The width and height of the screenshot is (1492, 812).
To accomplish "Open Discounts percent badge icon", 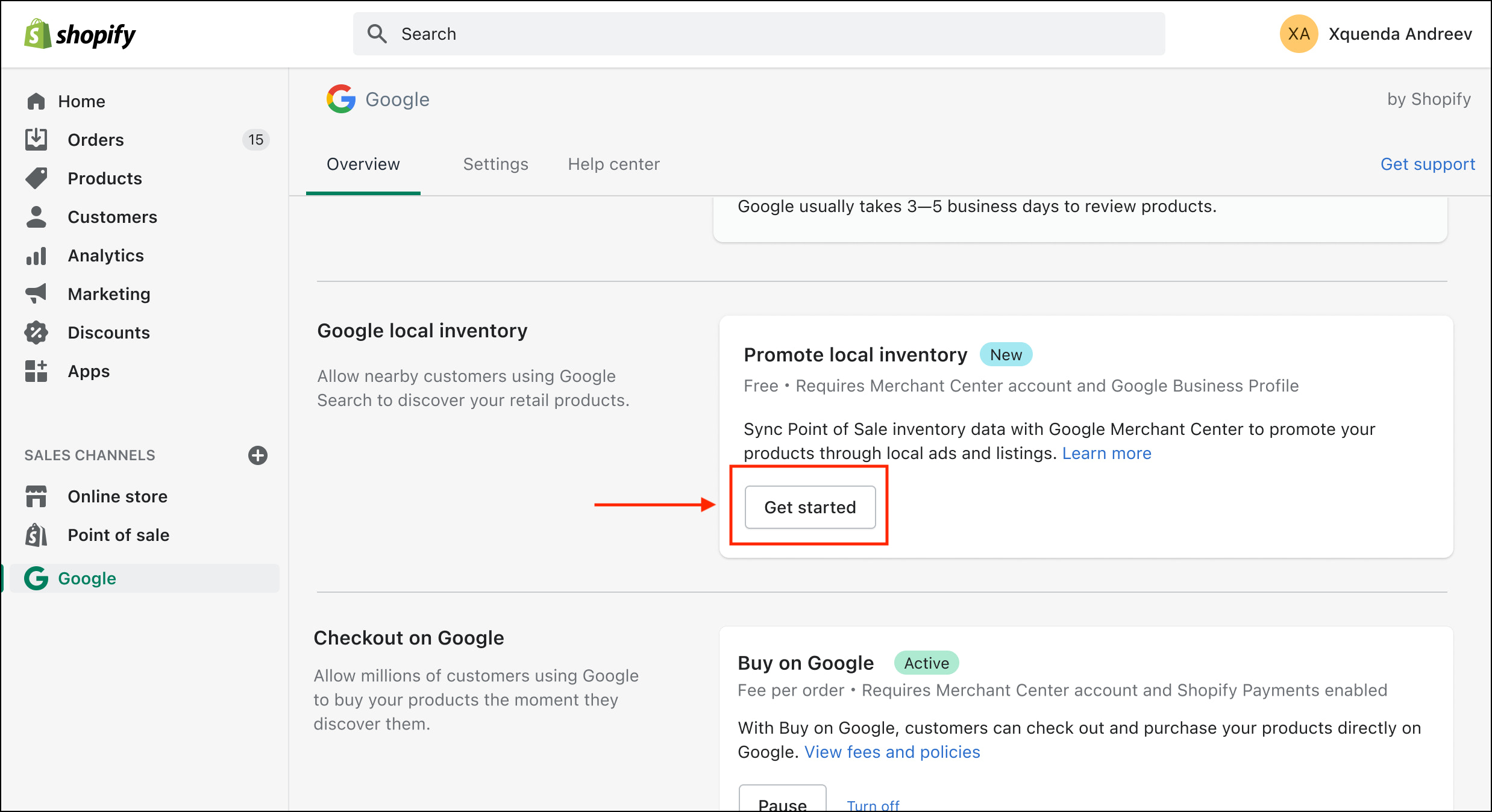I will click(36, 333).
